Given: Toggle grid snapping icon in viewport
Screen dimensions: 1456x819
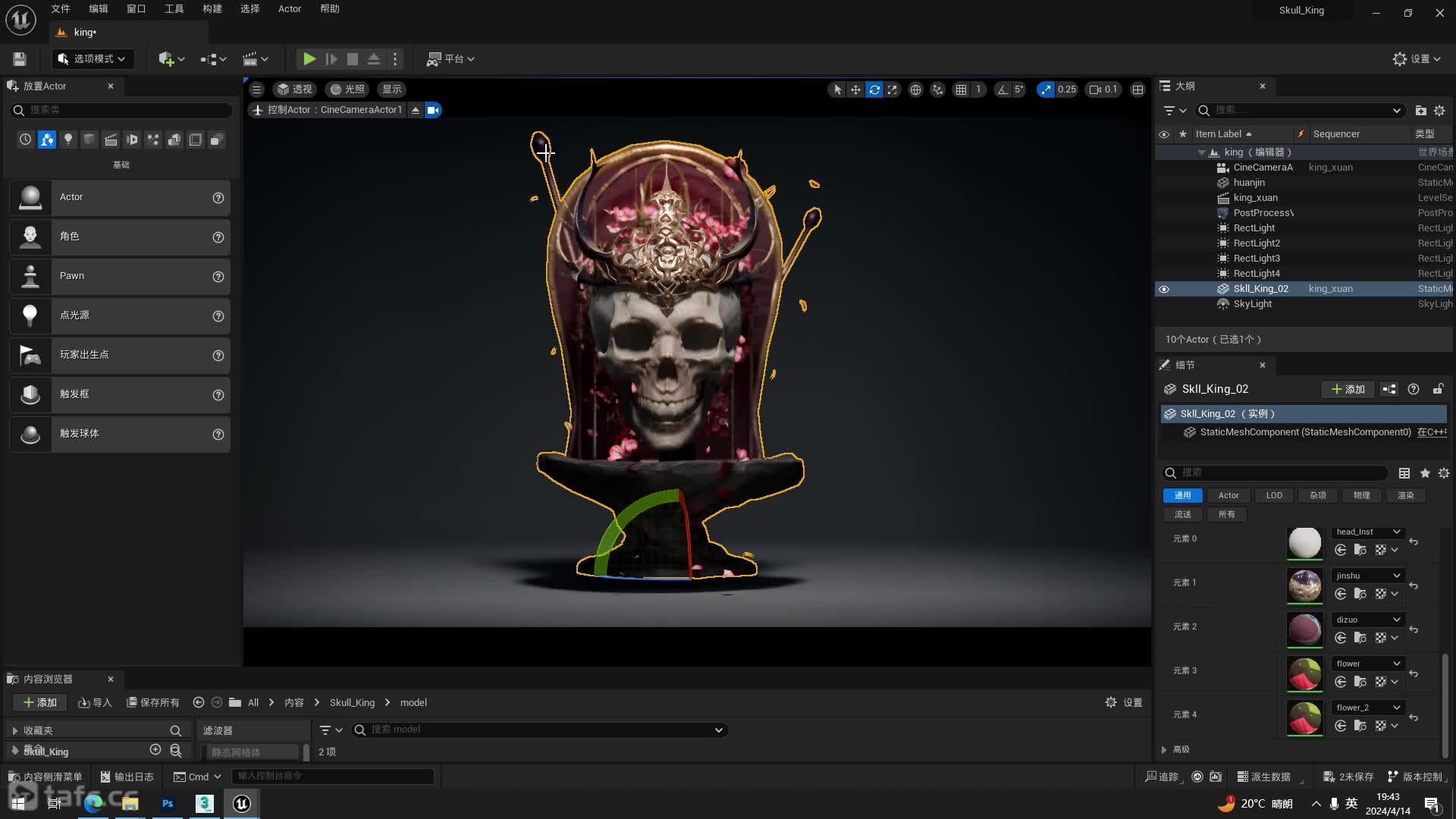Looking at the screenshot, I should [961, 89].
